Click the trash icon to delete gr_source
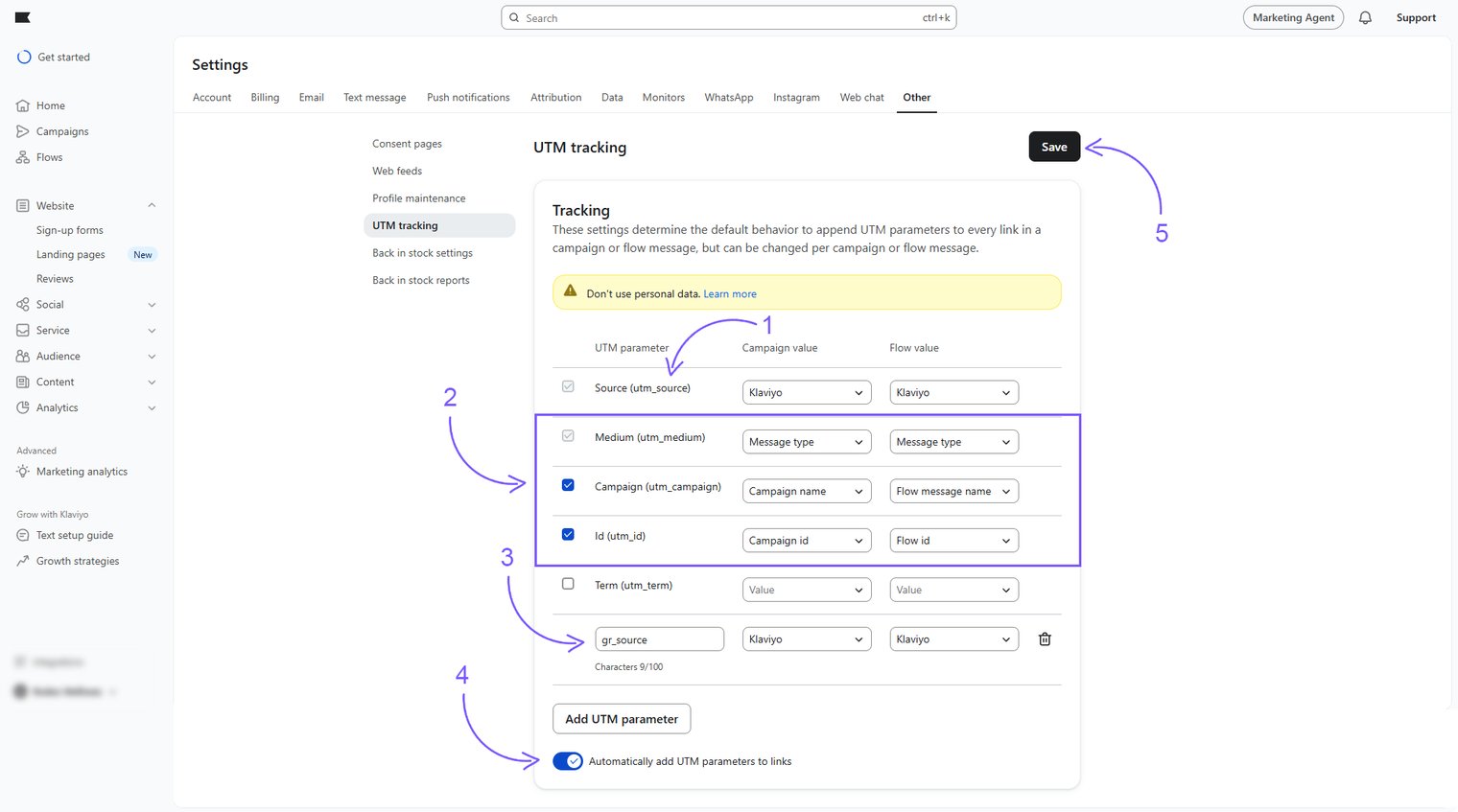 click(x=1045, y=639)
